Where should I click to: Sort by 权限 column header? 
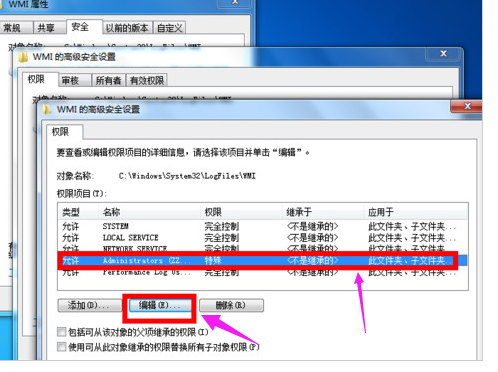241,212
